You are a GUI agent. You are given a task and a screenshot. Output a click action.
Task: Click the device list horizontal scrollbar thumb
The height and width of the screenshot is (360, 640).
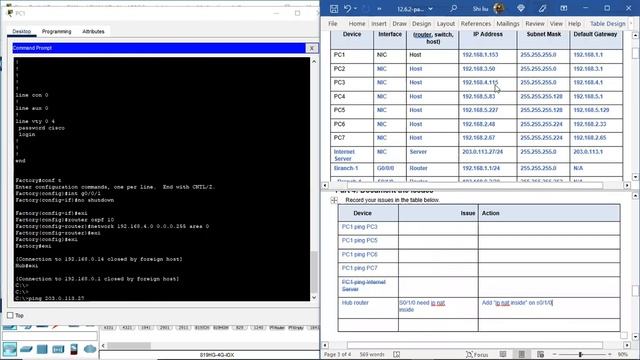point(129,346)
